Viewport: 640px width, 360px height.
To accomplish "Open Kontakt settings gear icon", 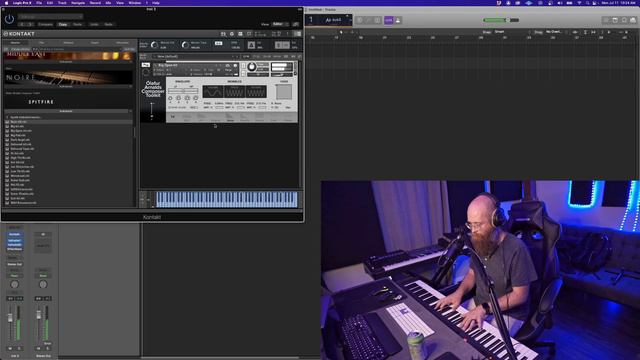I will coord(232,34).
